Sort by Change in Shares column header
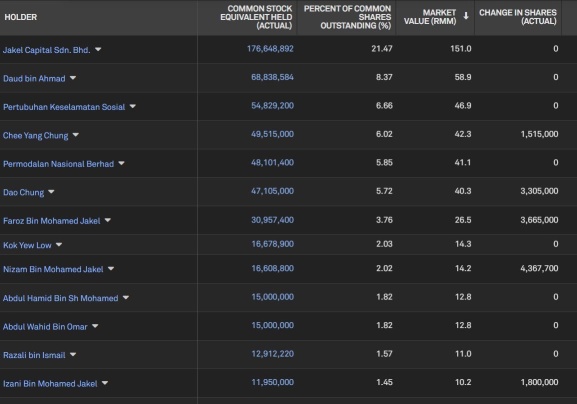The height and width of the screenshot is (404, 577). (x=518, y=17)
